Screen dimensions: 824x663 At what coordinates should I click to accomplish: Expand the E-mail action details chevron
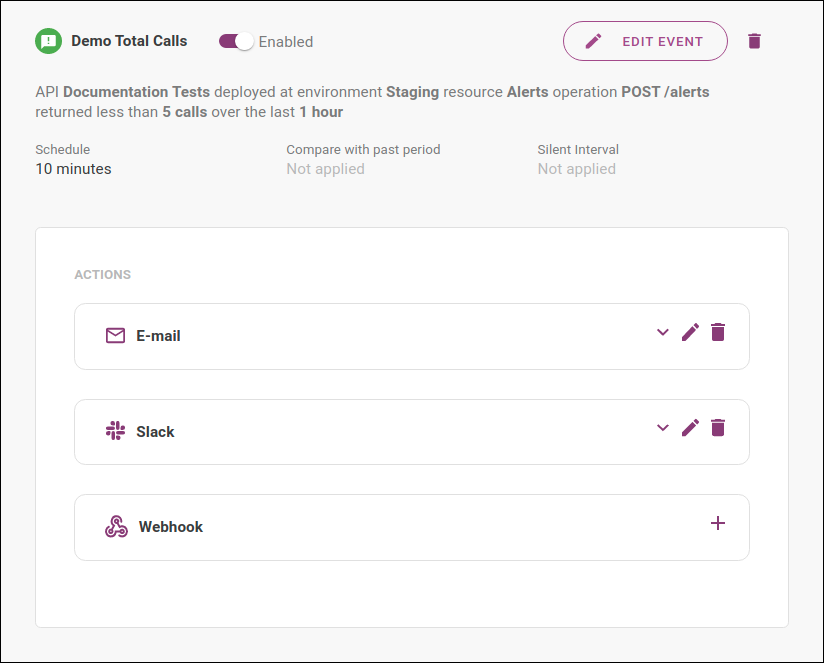pyautogui.click(x=662, y=332)
